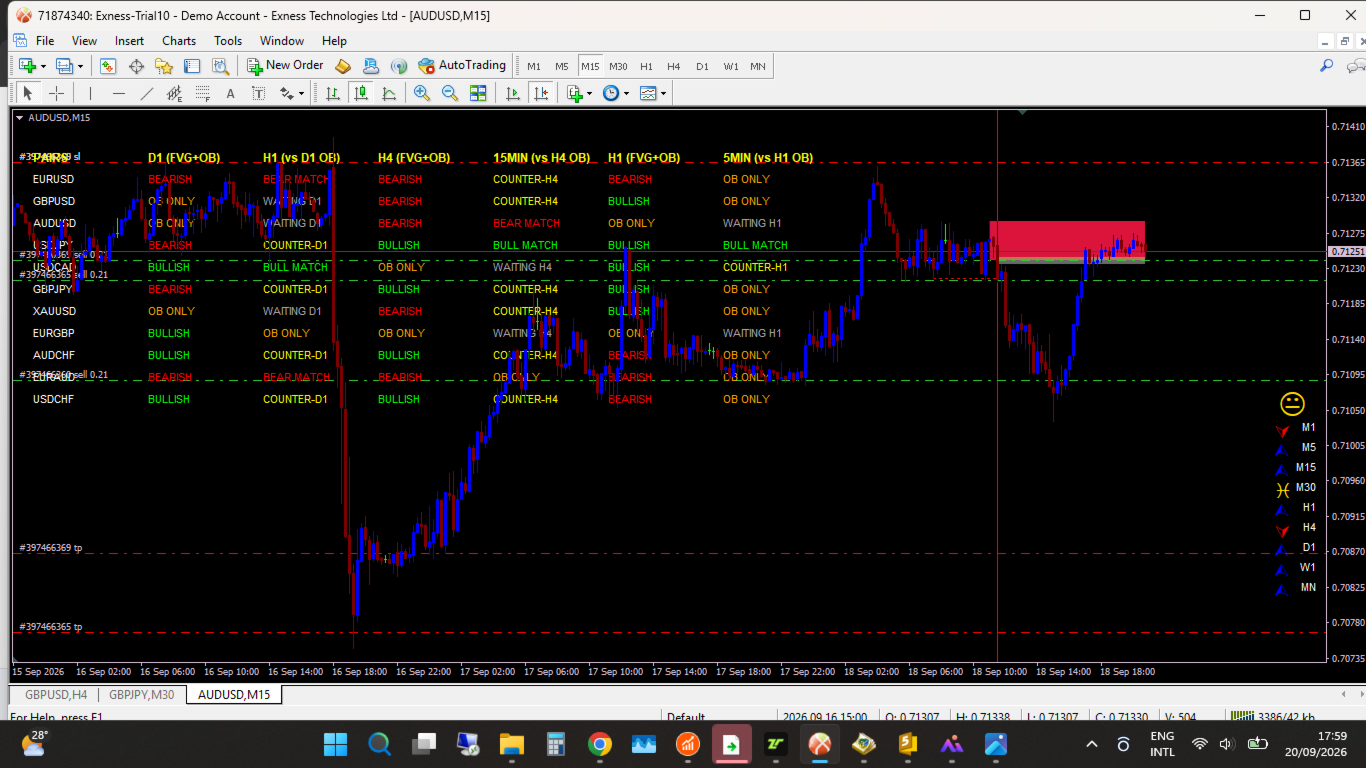1366x768 pixels.
Task: Click the New Order button
Action: pyautogui.click(x=285, y=66)
